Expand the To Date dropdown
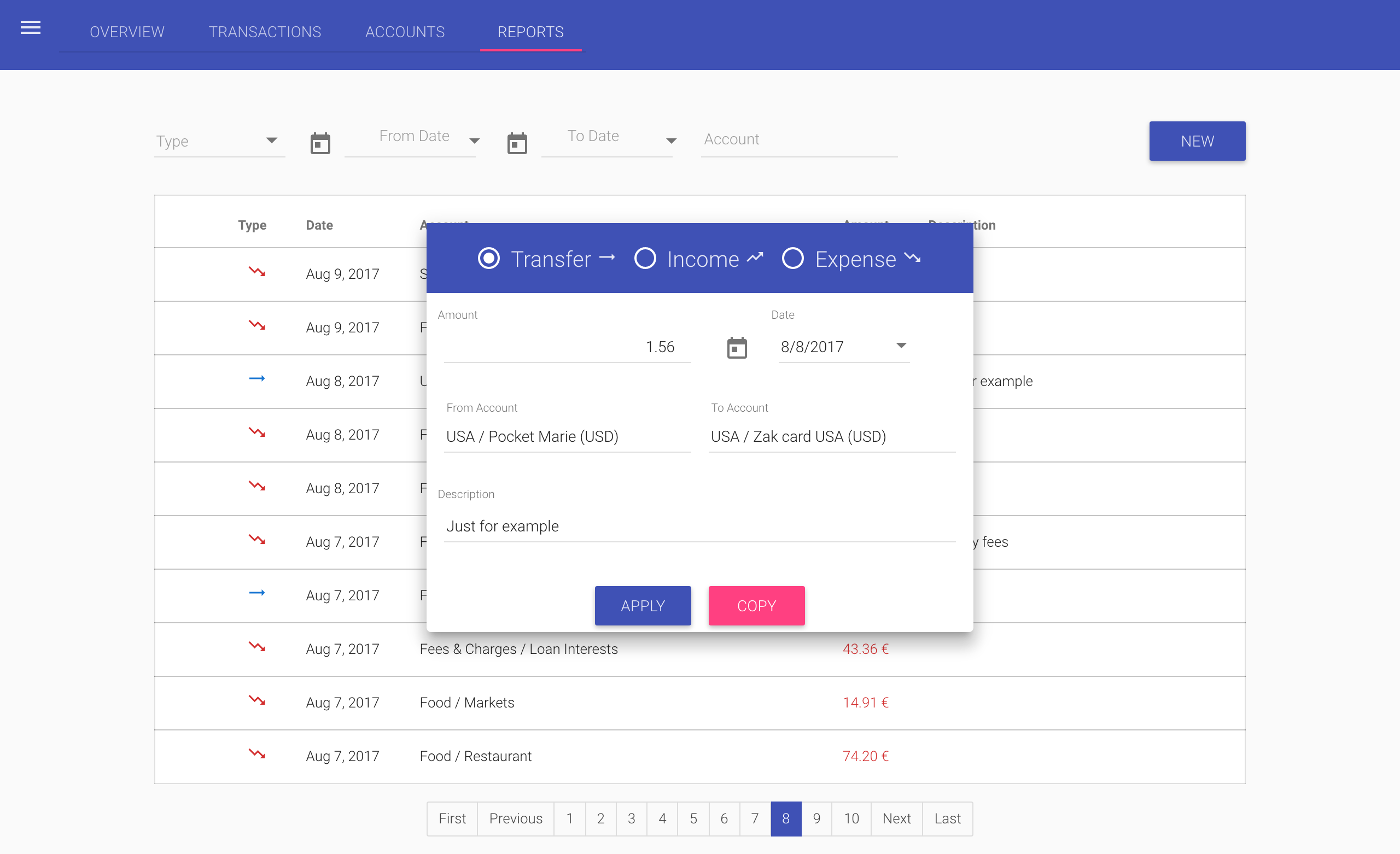The width and height of the screenshot is (1400, 854). [x=671, y=141]
